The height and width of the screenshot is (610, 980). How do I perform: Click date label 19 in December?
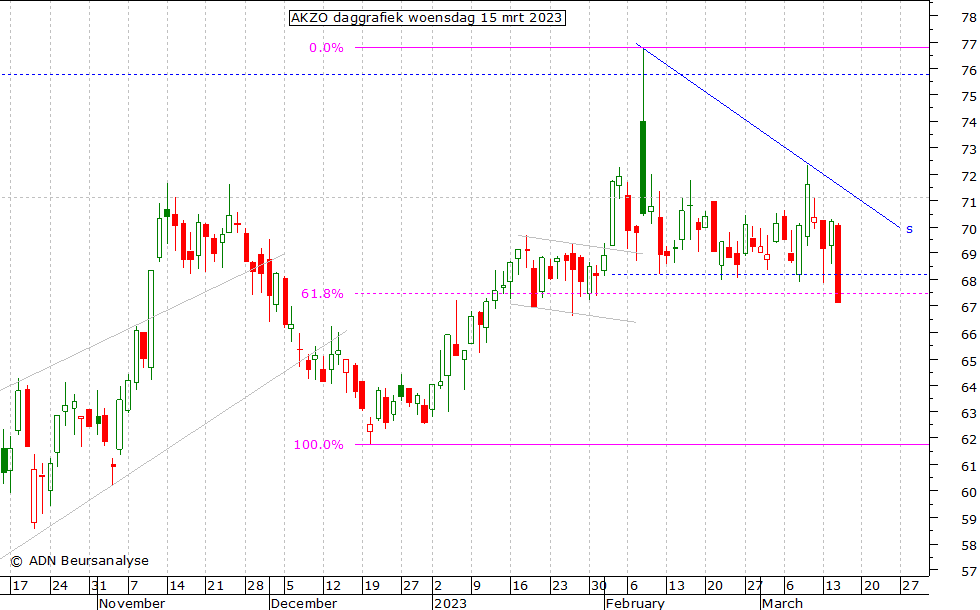[372, 586]
